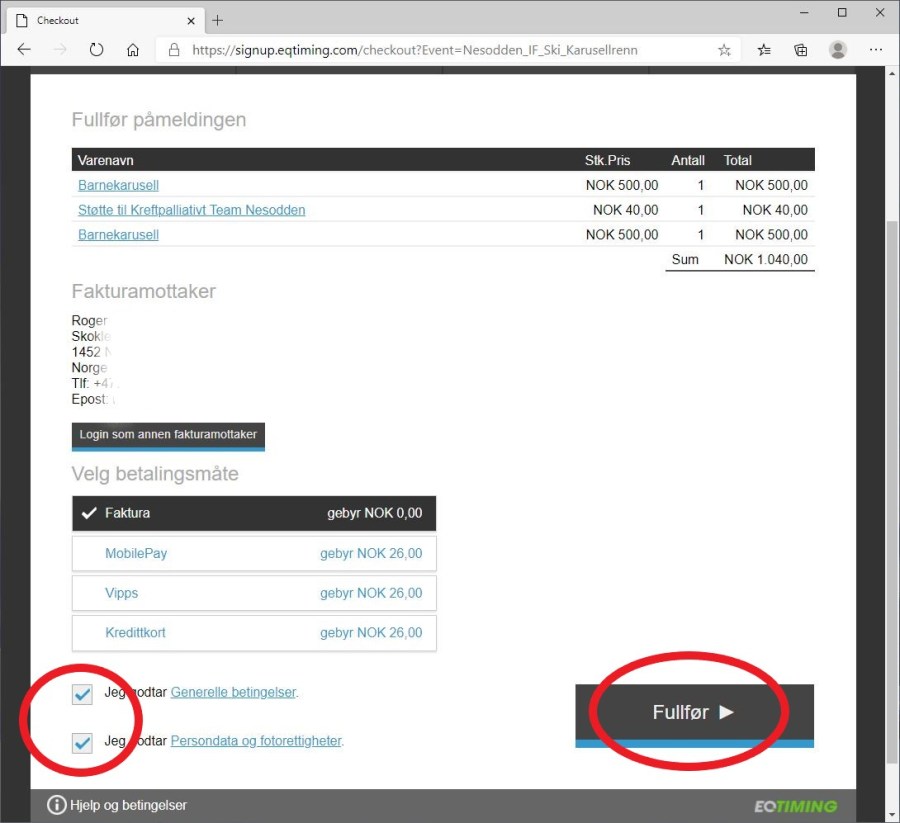The height and width of the screenshot is (823, 900).
Task: Open the favorites list icon
Action: coord(764,50)
